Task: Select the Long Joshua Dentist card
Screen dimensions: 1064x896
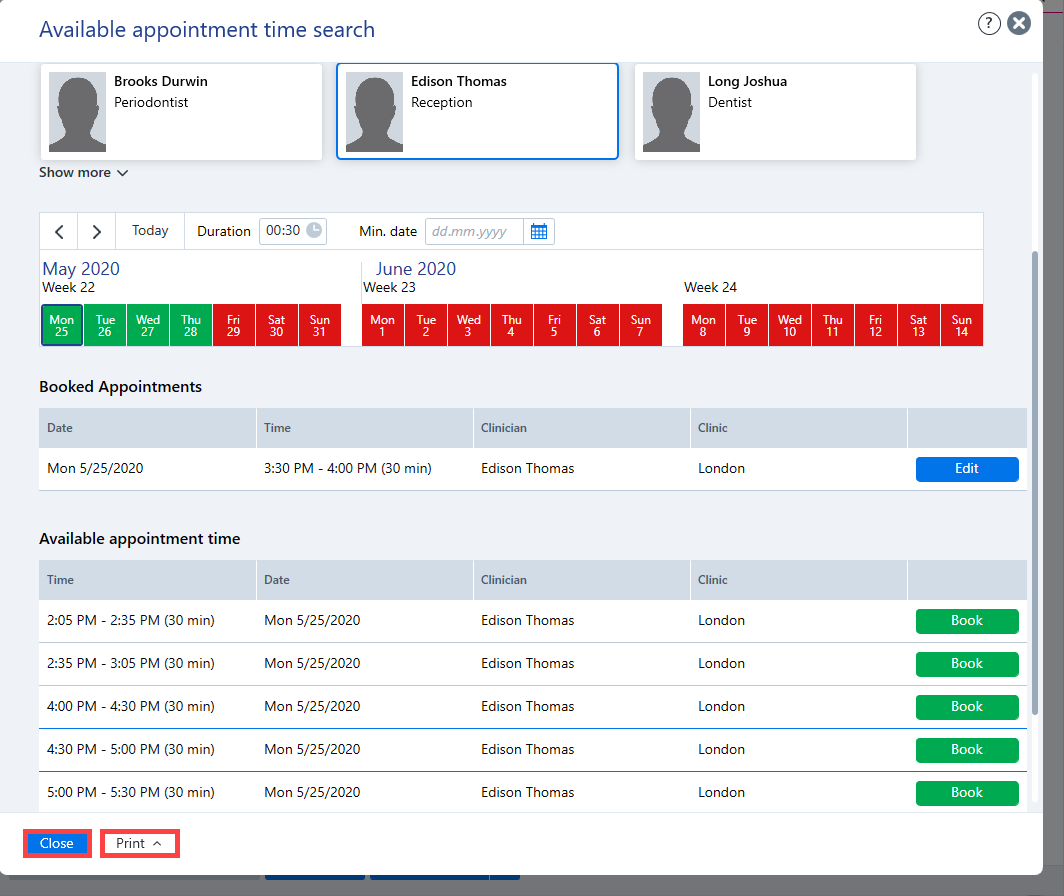Action: coord(775,112)
